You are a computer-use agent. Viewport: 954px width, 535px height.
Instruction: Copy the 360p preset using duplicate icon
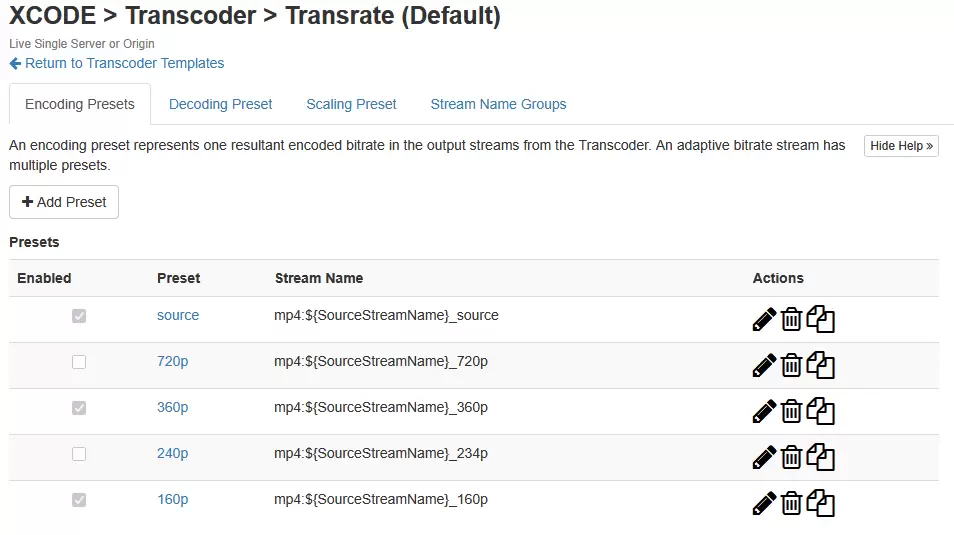coord(820,411)
